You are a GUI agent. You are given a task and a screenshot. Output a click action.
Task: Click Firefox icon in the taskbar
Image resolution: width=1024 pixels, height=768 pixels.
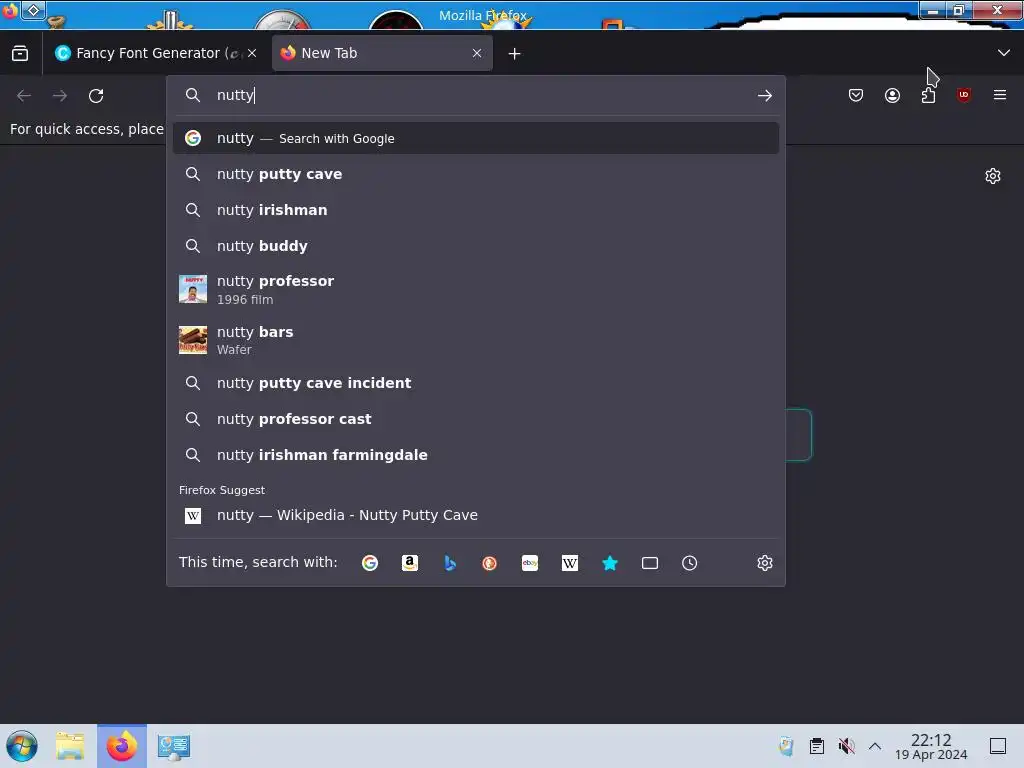pos(122,746)
